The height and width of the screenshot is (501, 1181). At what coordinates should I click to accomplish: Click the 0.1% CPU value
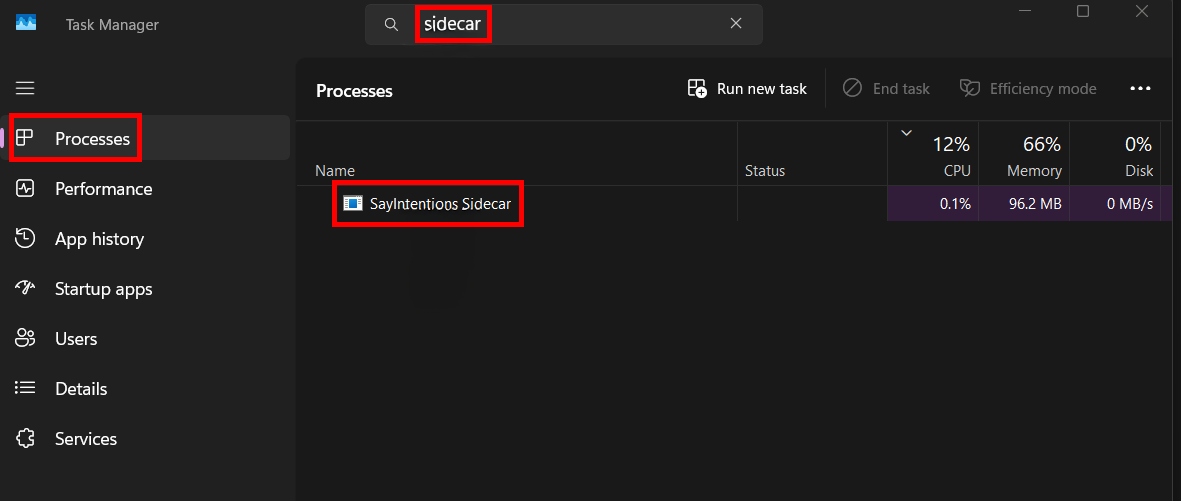(955, 203)
